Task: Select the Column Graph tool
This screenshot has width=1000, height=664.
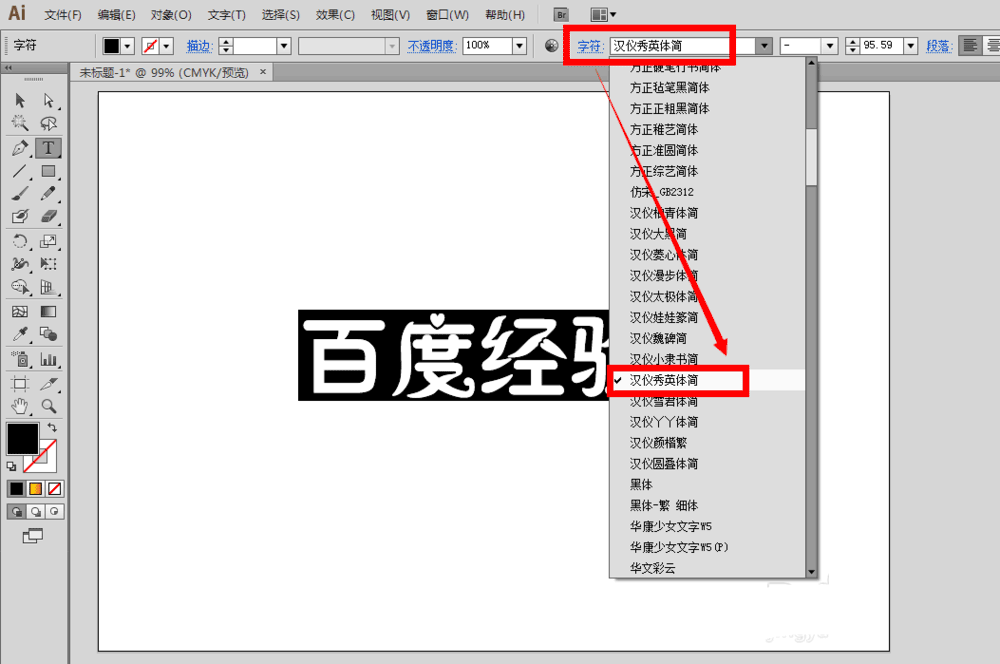Action: point(48,359)
